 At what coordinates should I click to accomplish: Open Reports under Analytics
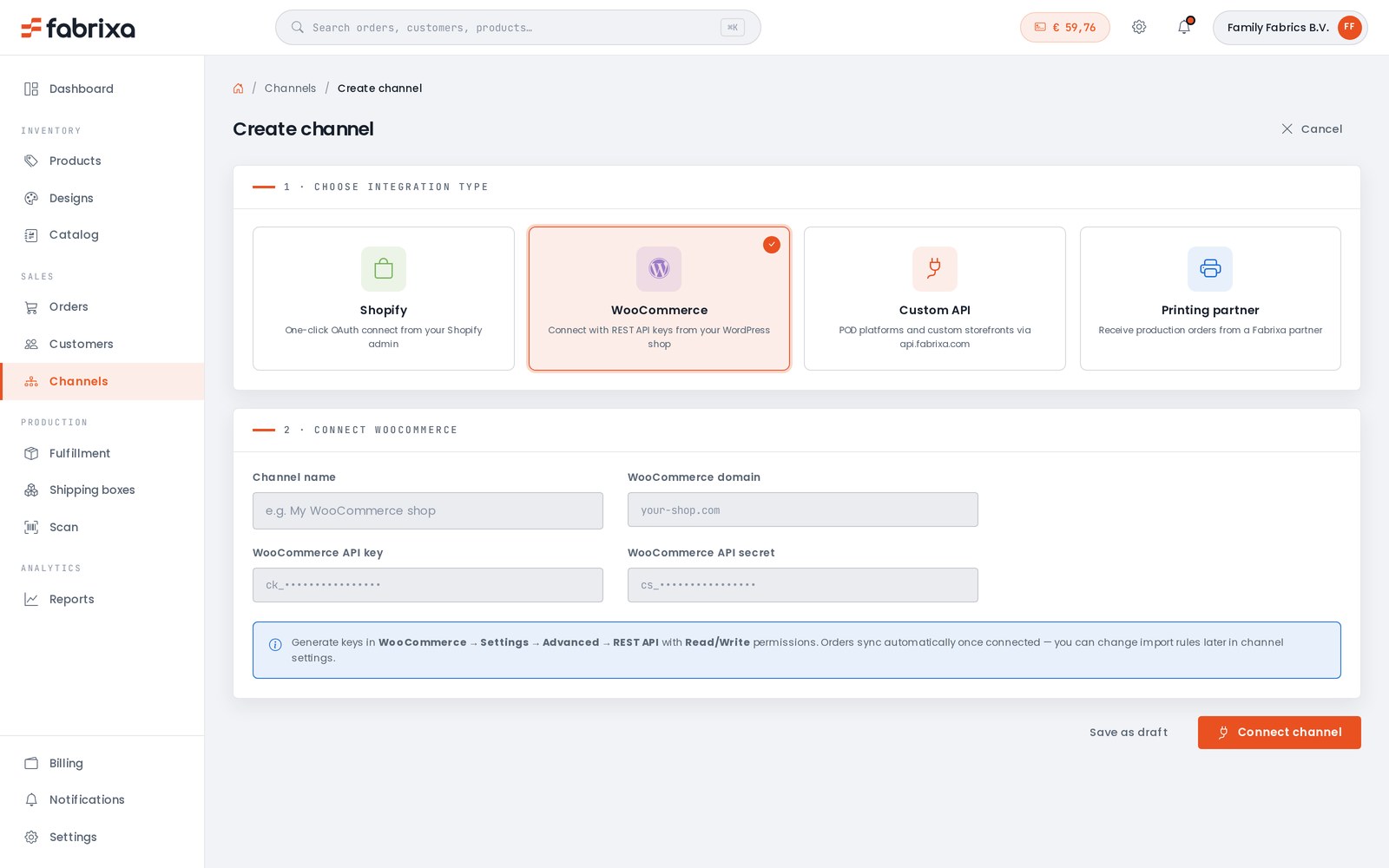click(102, 599)
